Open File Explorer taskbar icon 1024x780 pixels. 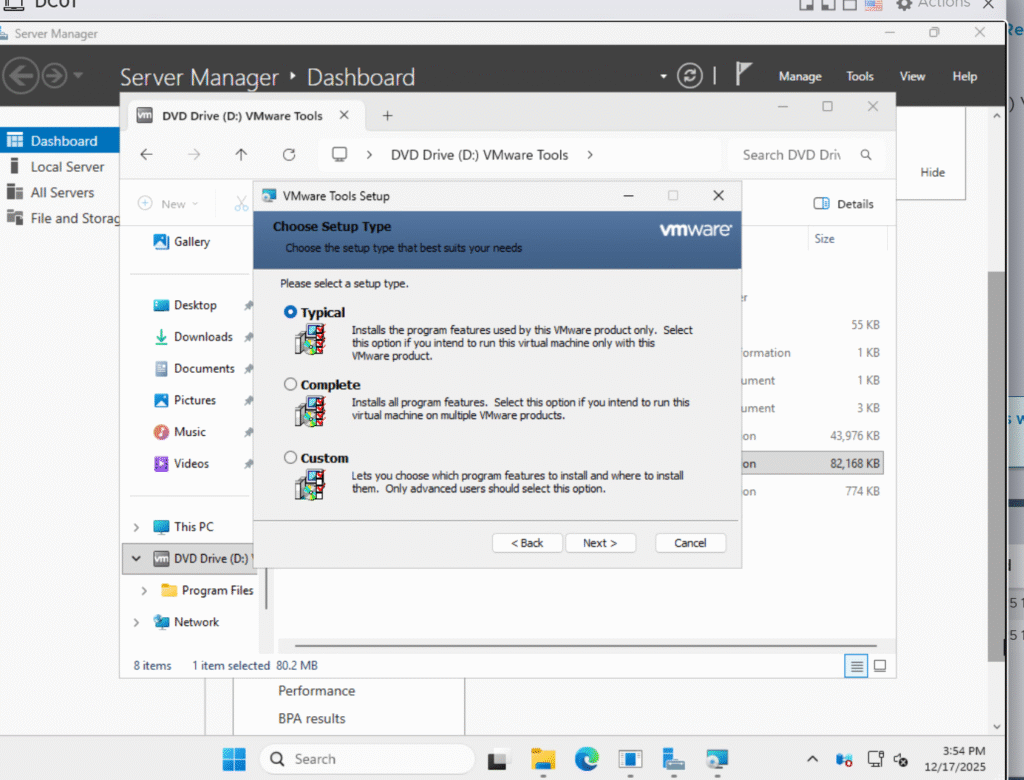coord(543,759)
